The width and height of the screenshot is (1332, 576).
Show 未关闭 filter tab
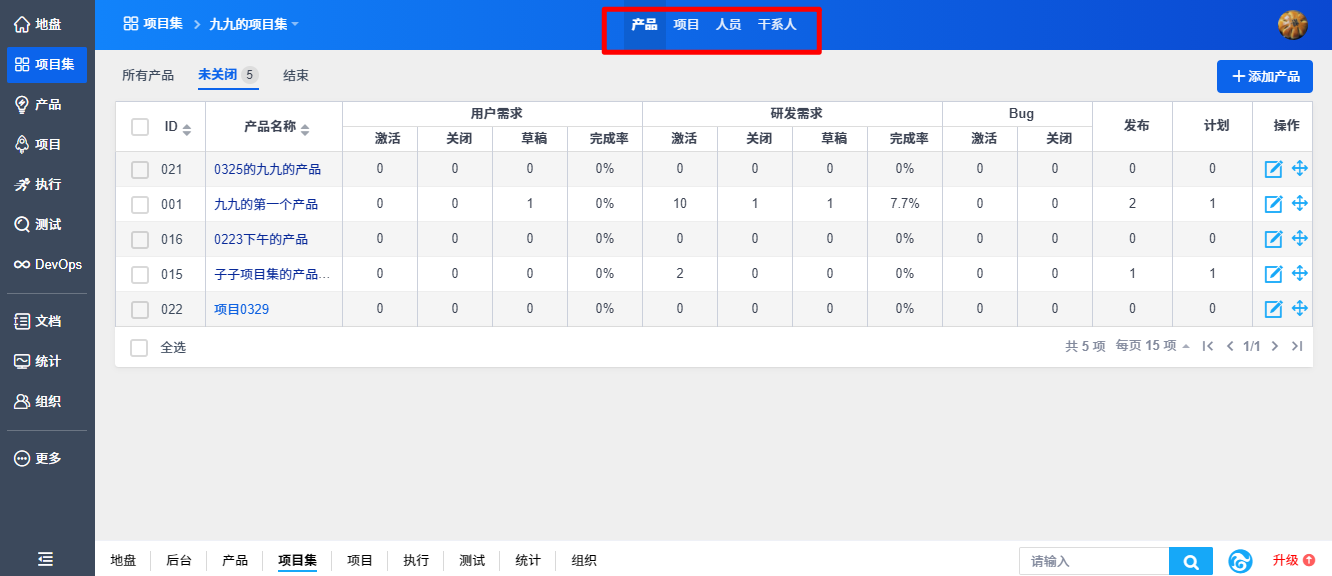(228, 75)
